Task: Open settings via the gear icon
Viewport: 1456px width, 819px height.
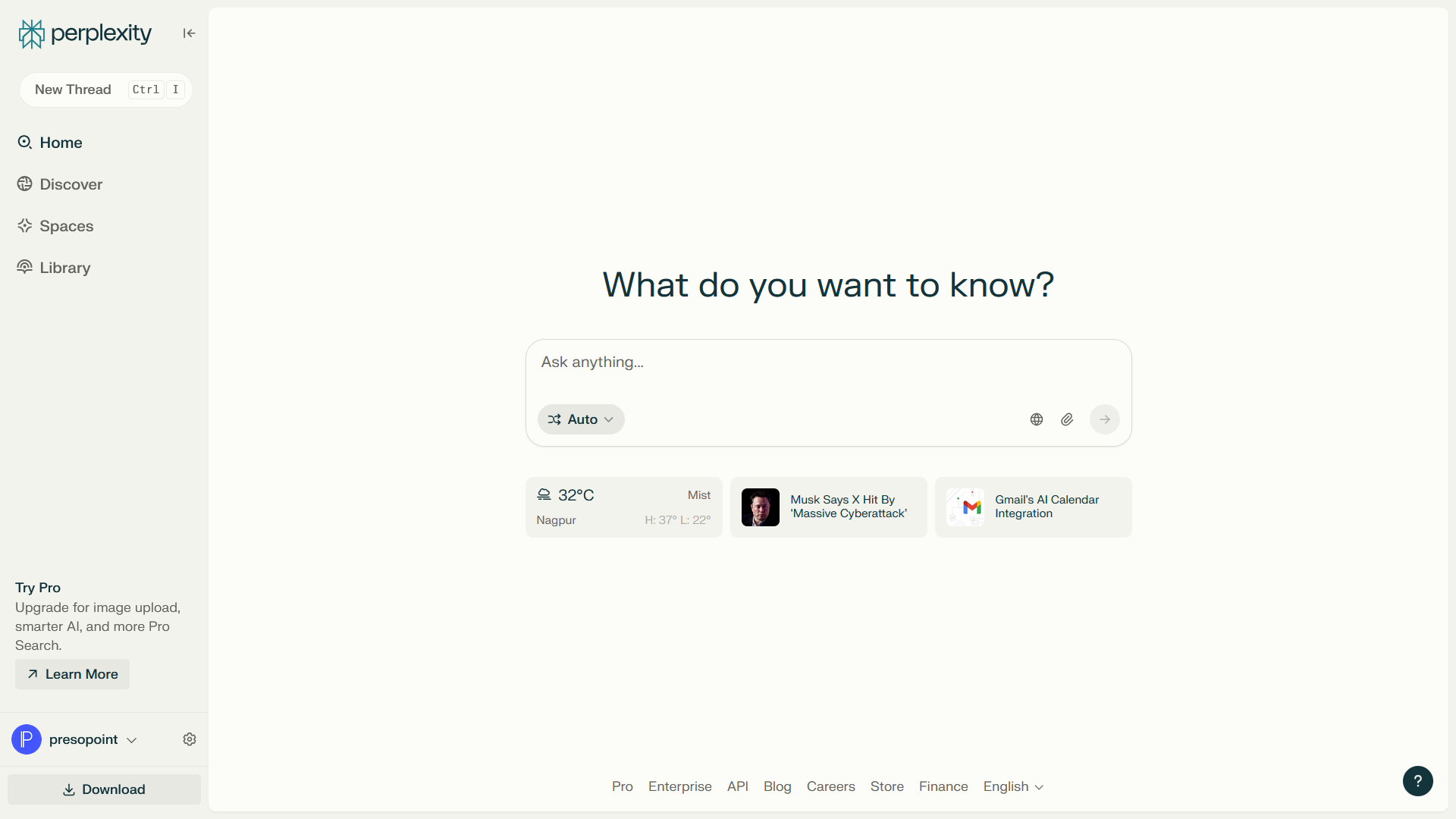Action: (x=190, y=739)
